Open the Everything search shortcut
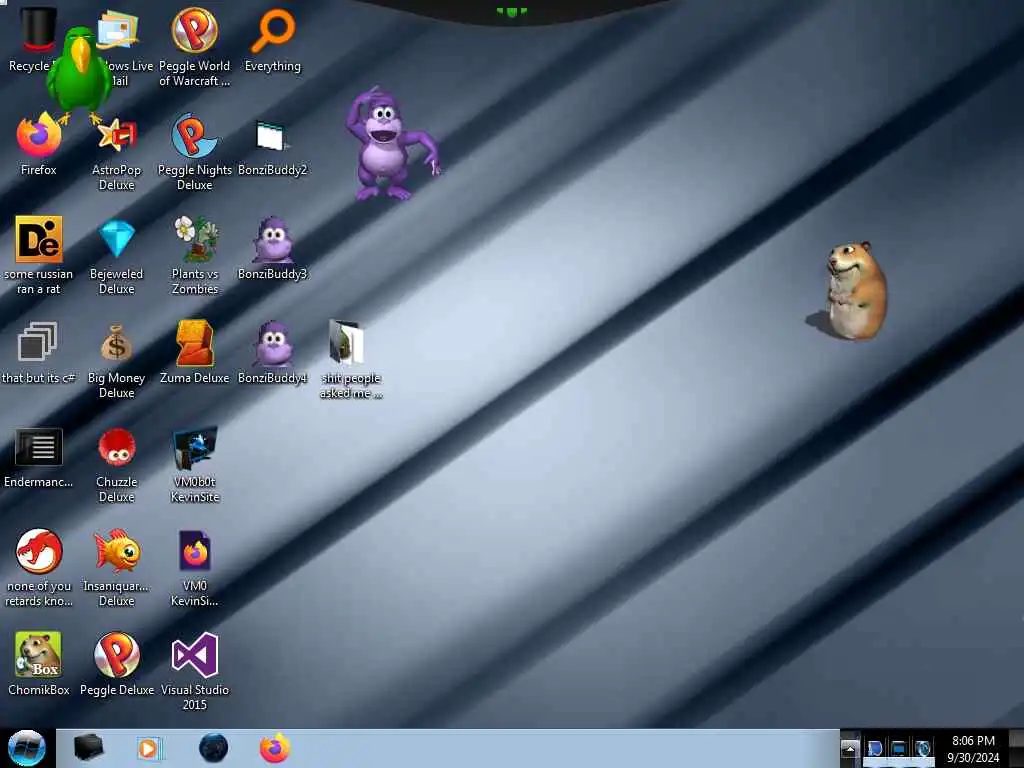 [x=273, y=31]
